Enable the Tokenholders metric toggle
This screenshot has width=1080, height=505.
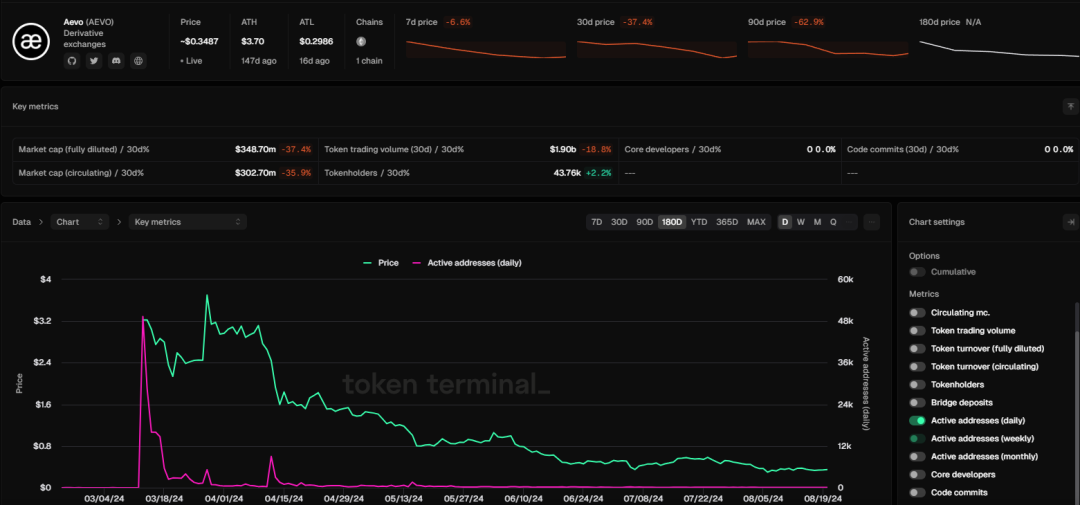pyautogui.click(x=917, y=385)
